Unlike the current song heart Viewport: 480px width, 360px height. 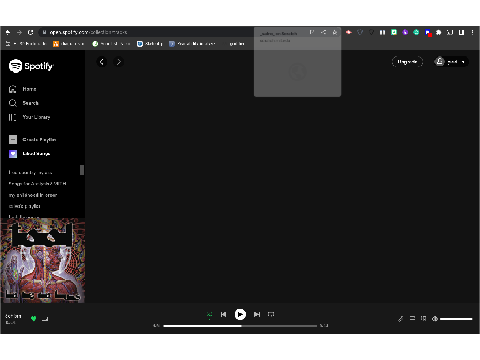[33, 319]
